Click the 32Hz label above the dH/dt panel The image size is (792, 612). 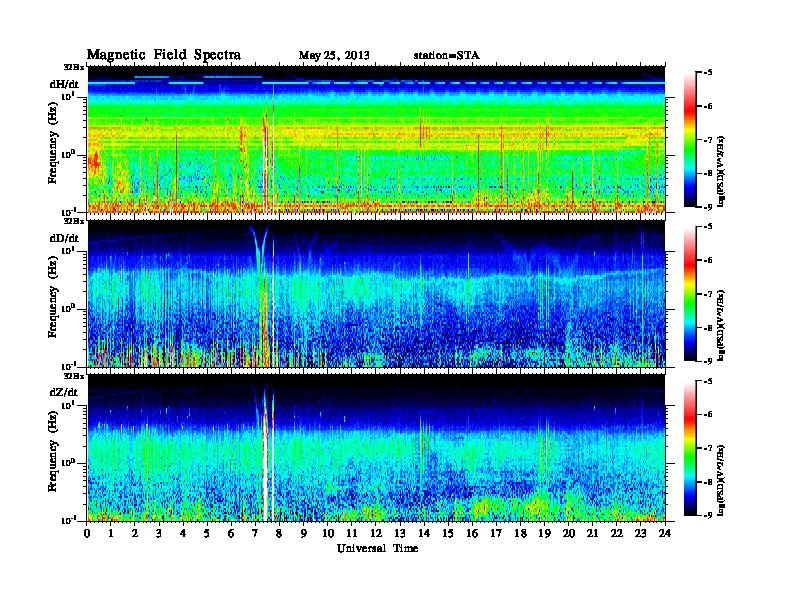[74, 66]
